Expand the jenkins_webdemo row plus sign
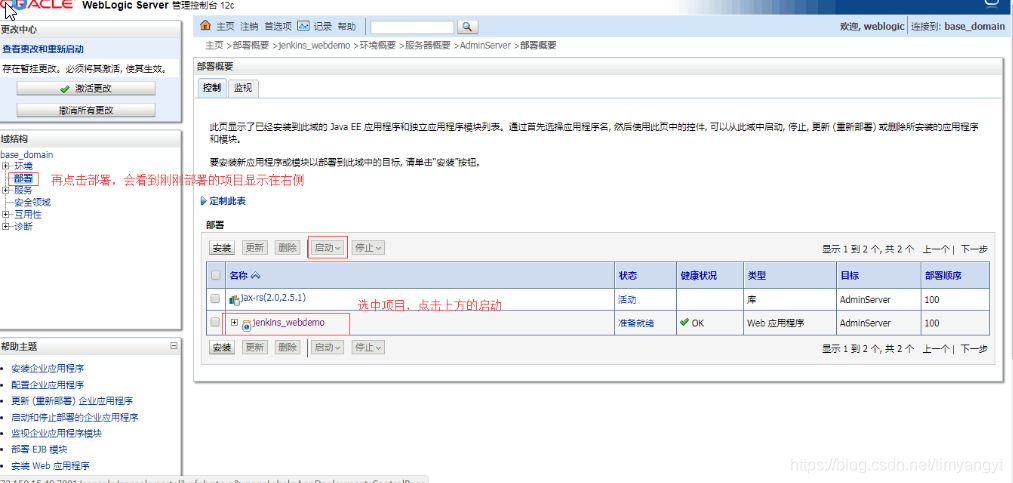This screenshot has width=1013, height=483. click(x=235, y=322)
